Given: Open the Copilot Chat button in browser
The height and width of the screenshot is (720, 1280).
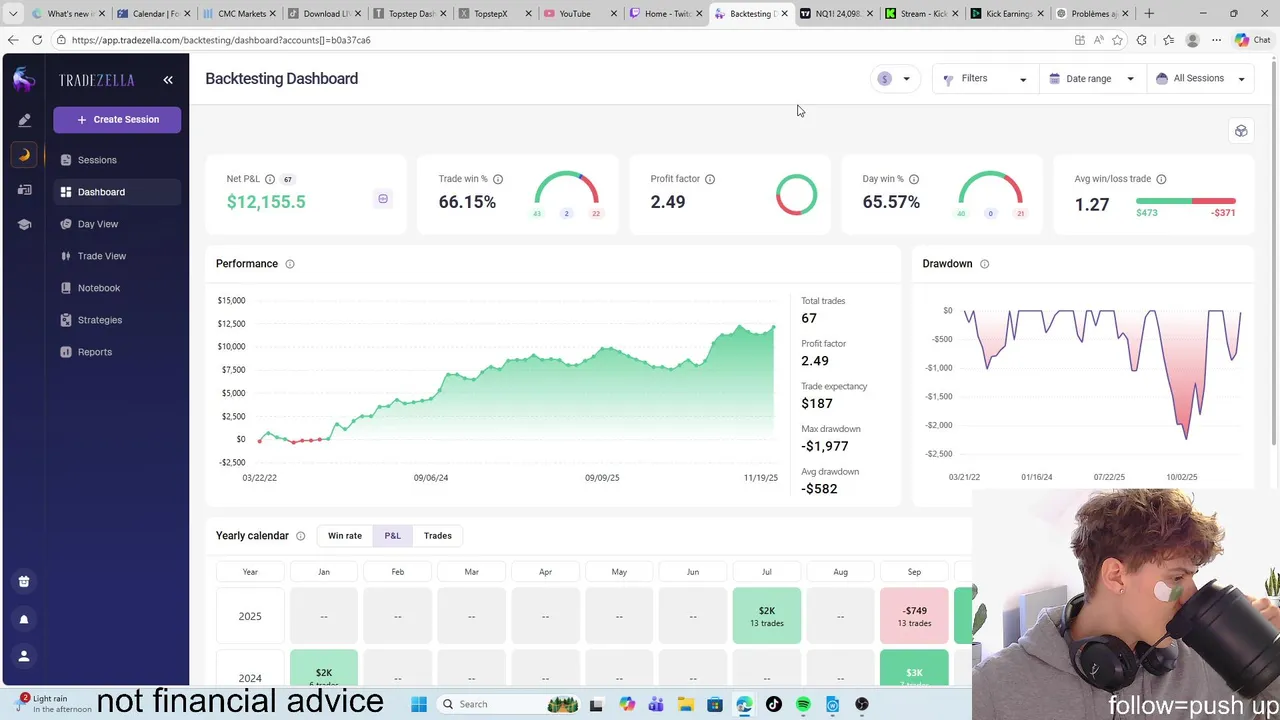Looking at the screenshot, I should coord(1252,40).
